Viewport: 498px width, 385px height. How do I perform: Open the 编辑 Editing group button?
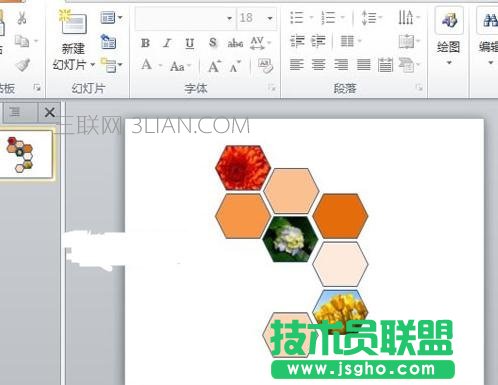[x=488, y=37]
